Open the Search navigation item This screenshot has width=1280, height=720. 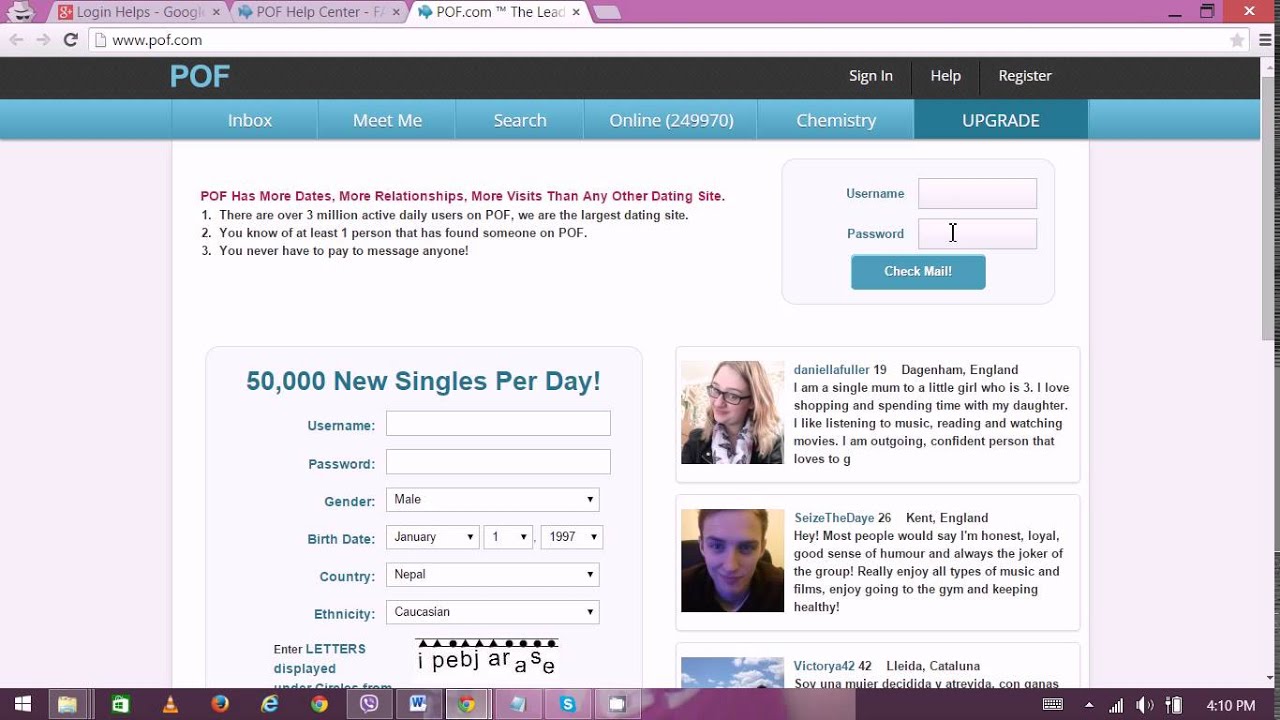[520, 120]
